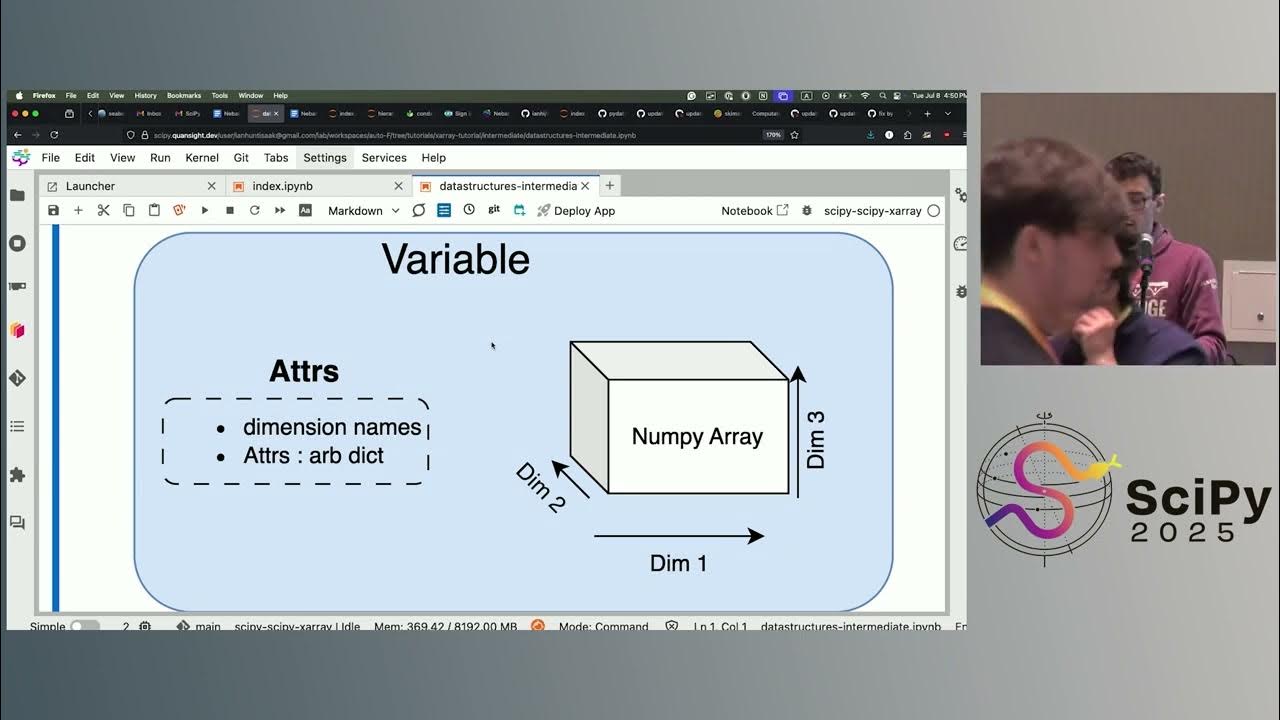Switch to the Launcher tab

(131, 186)
